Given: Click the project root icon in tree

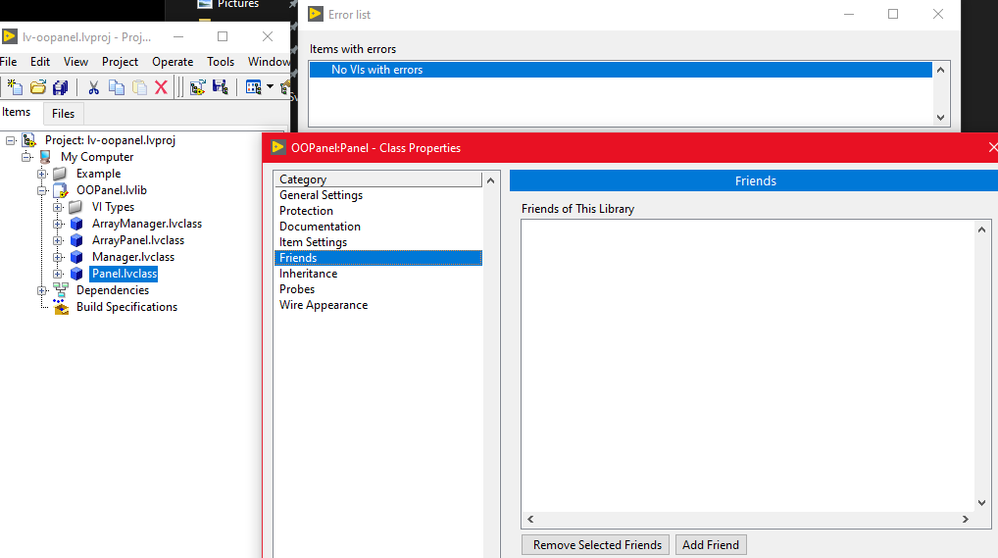Looking at the screenshot, I should click(x=29, y=140).
